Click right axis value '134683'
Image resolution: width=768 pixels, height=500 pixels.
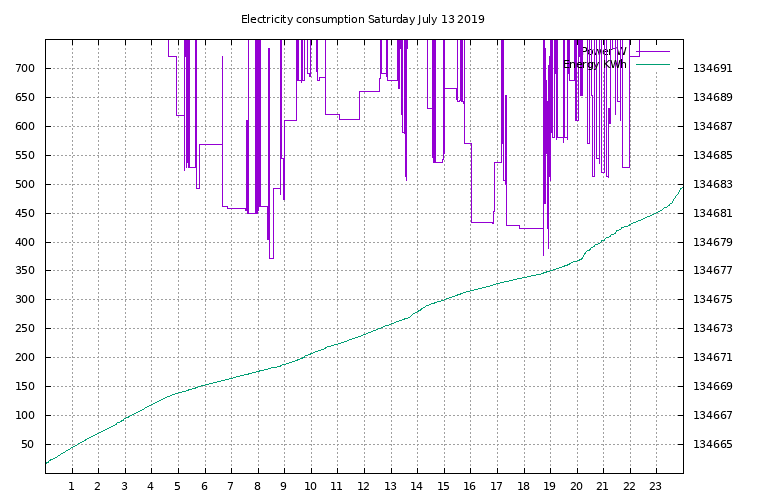point(713,184)
